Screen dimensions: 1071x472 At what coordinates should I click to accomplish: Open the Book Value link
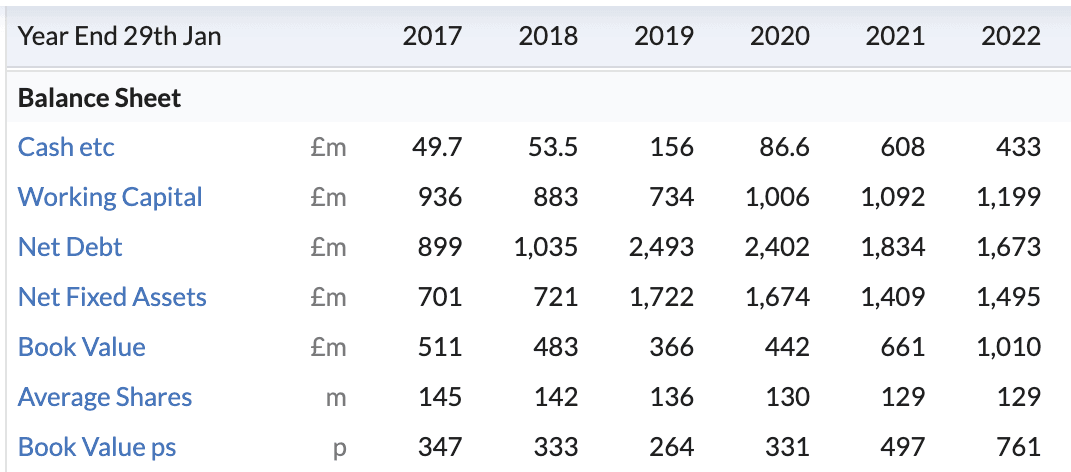click(x=82, y=347)
